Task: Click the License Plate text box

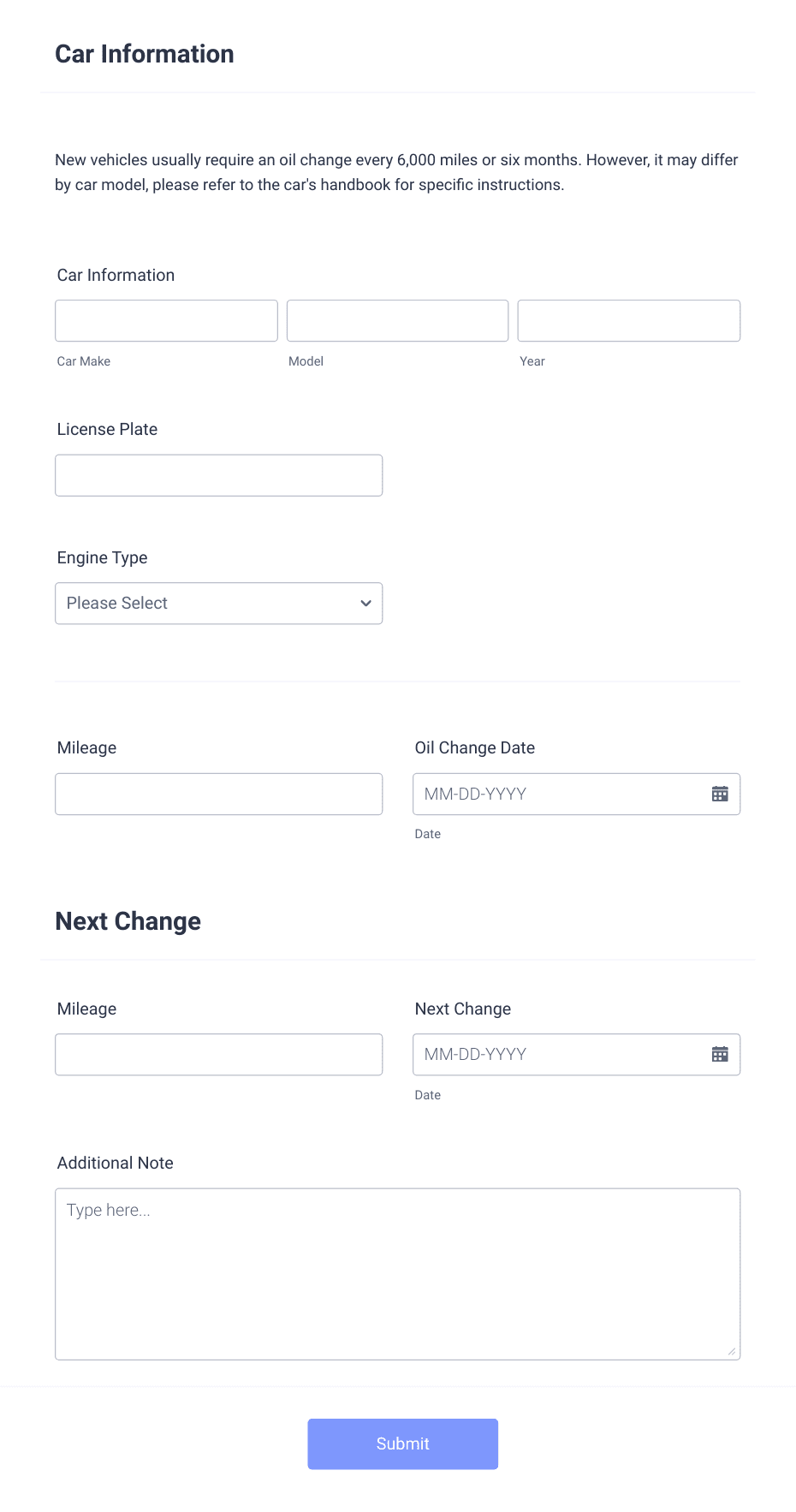Action: point(218,474)
